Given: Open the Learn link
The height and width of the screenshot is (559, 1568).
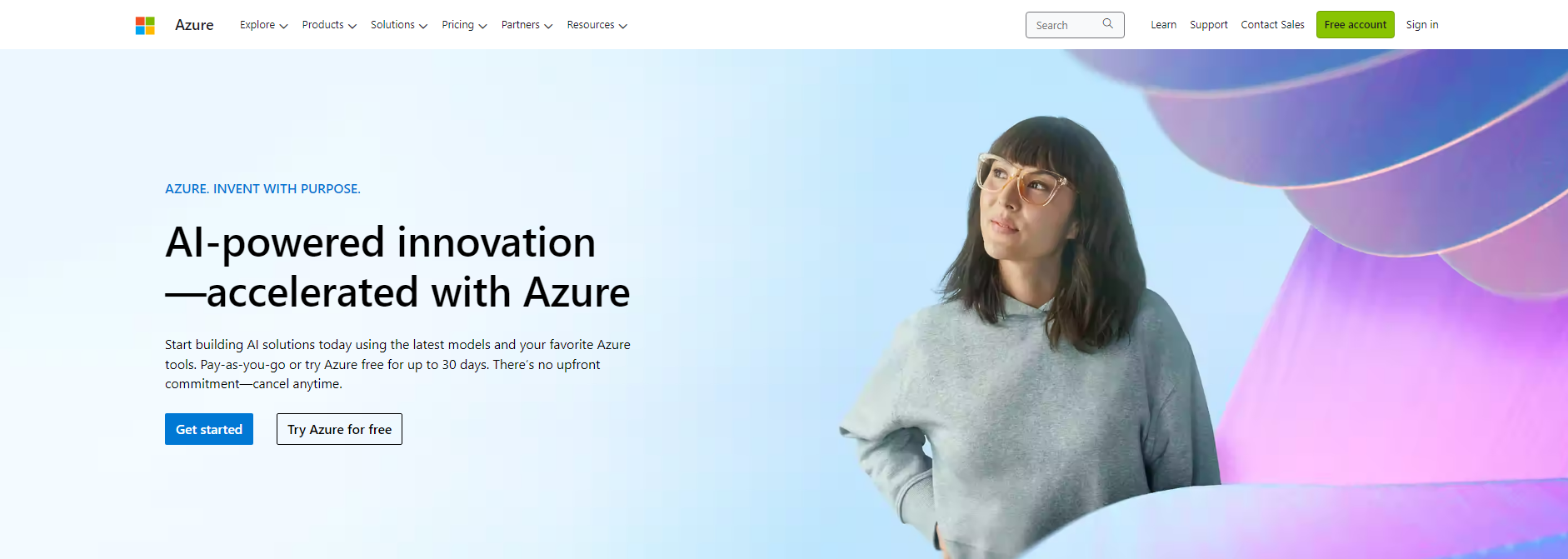Looking at the screenshot, I should (1163, 25).
